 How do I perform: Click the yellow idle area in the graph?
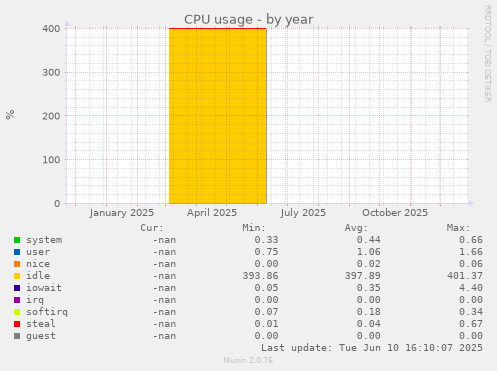point(218,116)
